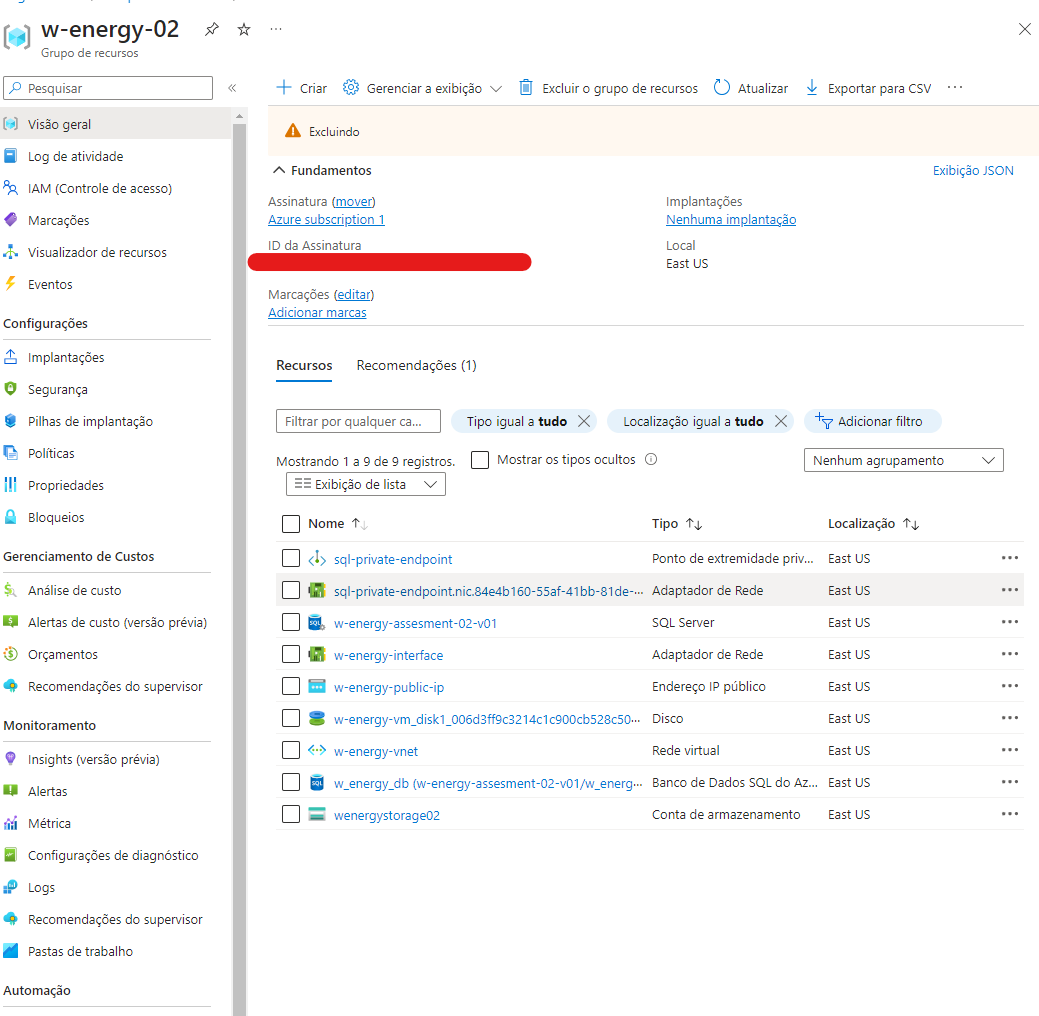Viewport: 1039px width, 1016px height.
Task: Click the Adicionar filtro button
Action: (872, 422)
